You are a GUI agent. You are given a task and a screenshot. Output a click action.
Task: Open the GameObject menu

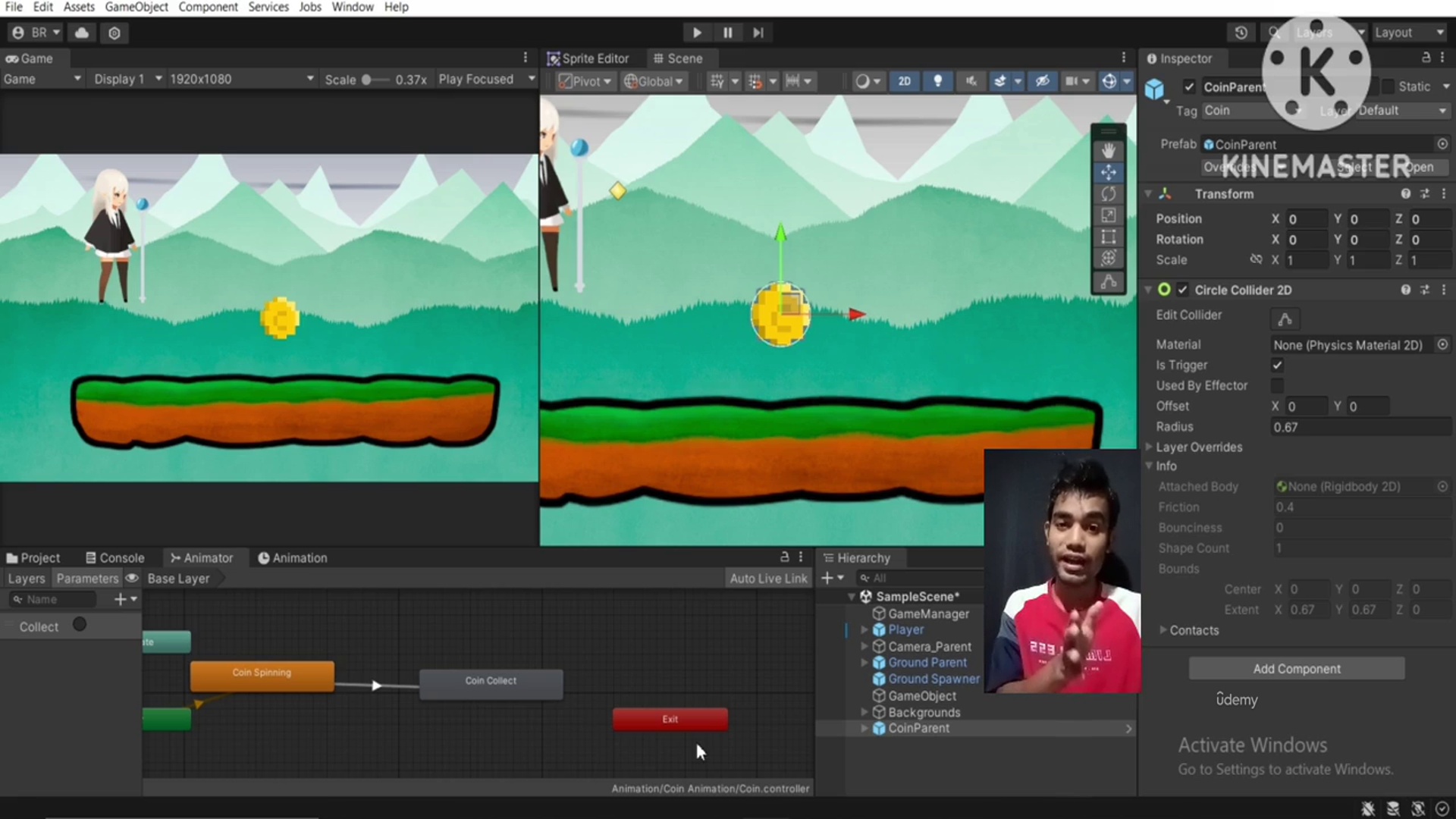coord(136,7)
